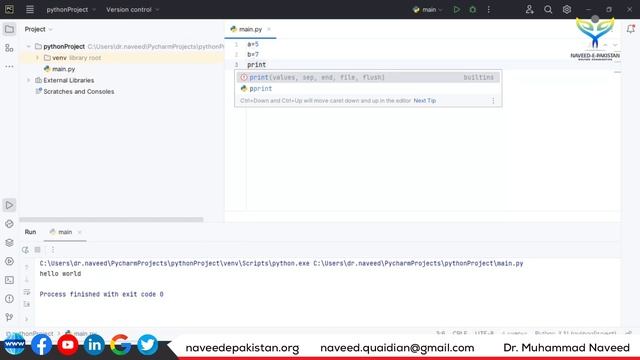Rerun main in Run panel
This screenshot has width=640, height=360.
[25, 250]
